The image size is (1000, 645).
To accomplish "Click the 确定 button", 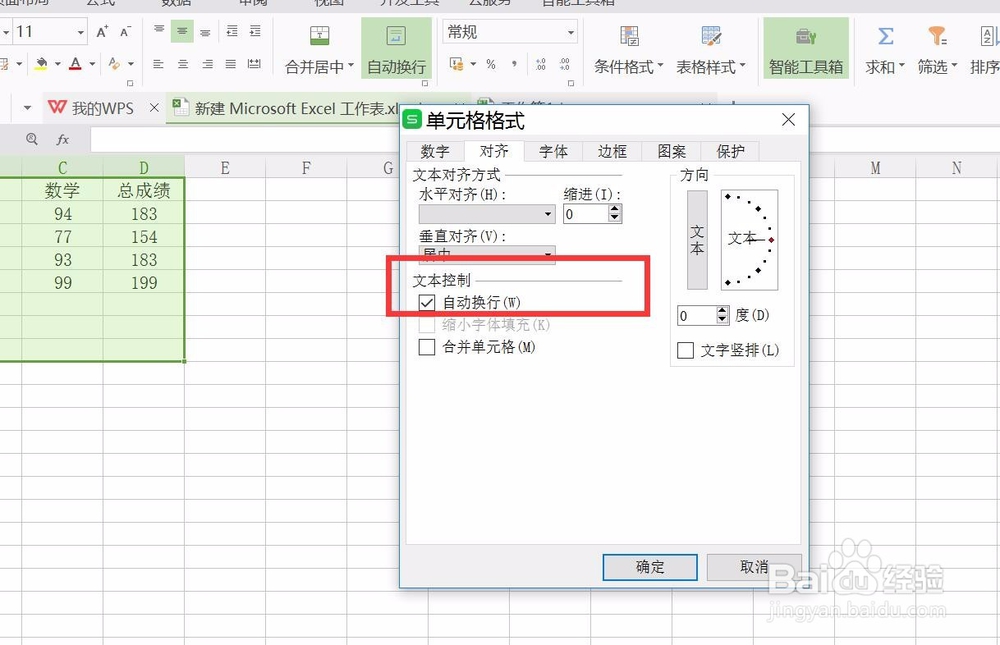I will [649, 567].
